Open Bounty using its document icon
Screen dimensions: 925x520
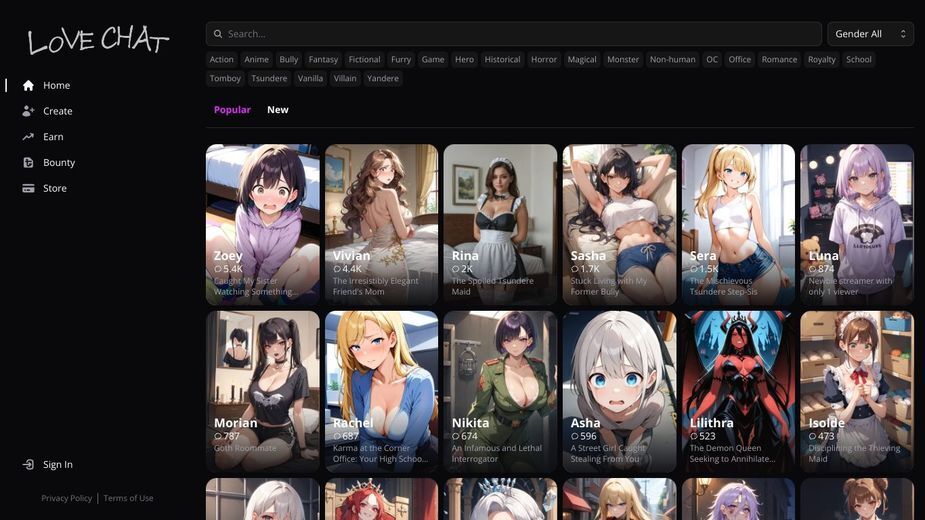[28, 162]
